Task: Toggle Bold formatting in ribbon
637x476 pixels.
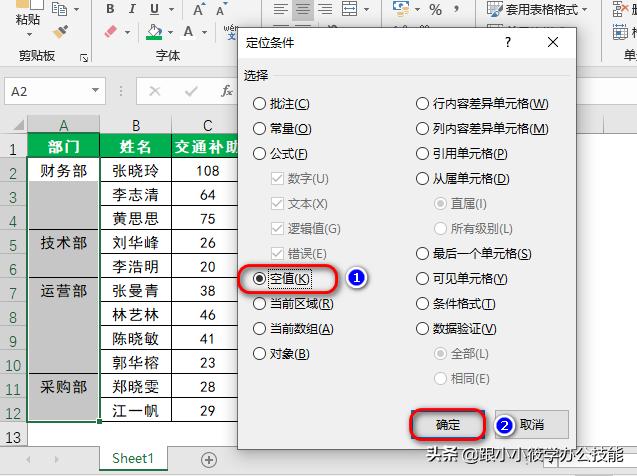Action: point(110,9)
